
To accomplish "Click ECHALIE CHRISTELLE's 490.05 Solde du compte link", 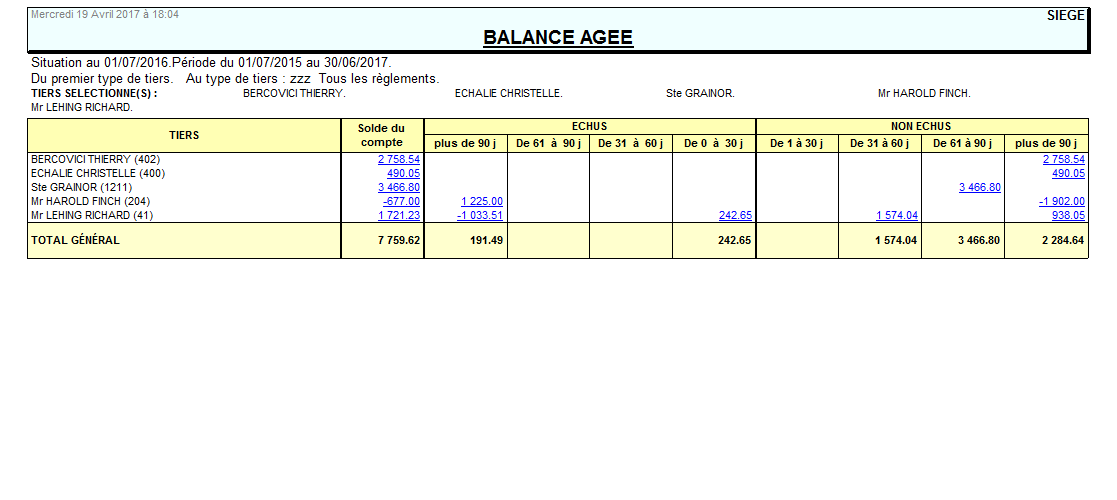I will click(405, 173).
